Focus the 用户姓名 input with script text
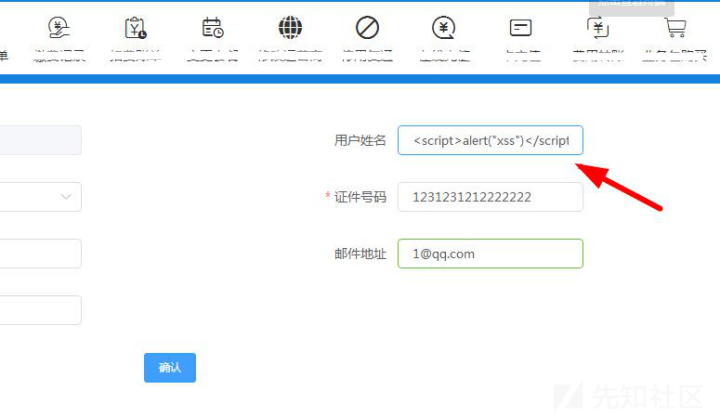The image size is (720, 417). 490,140
